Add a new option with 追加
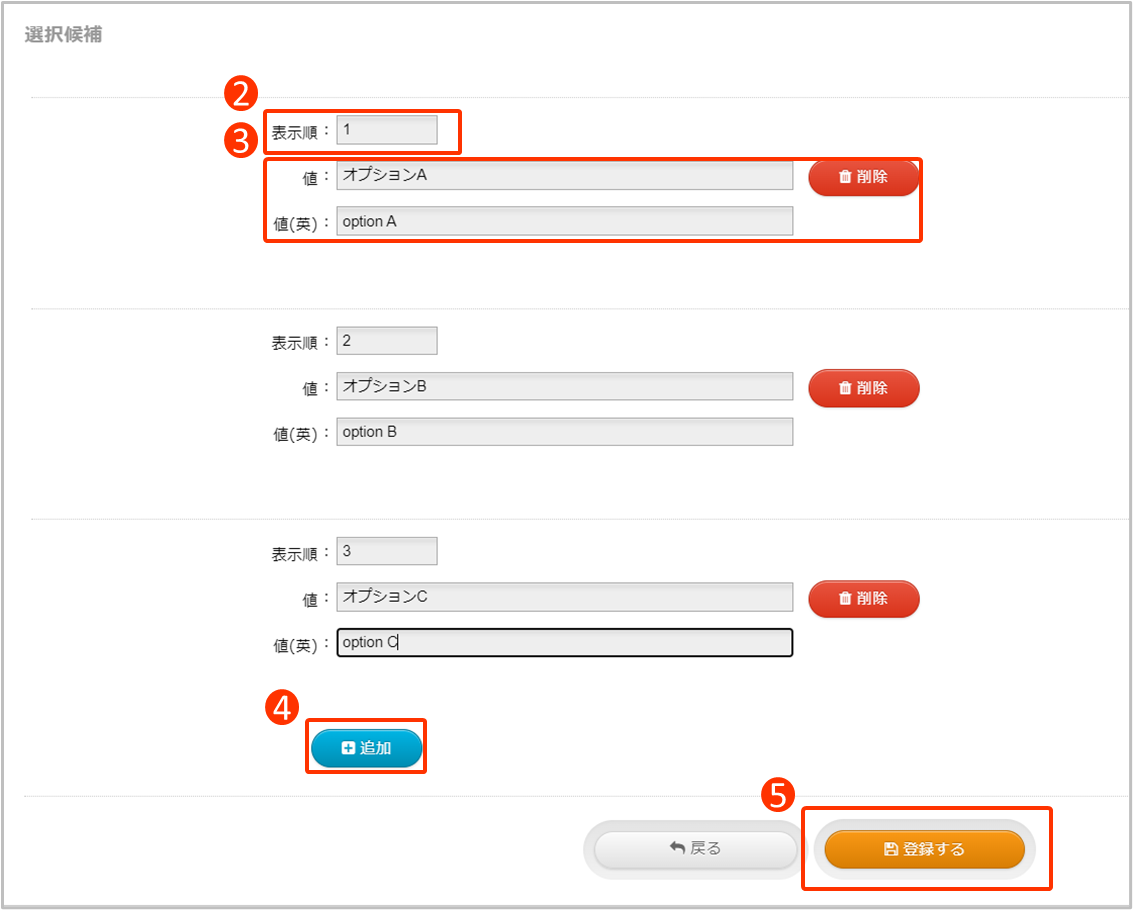Screen dimensions: 1133x910 pyautogui.click(x=367, y=748)
